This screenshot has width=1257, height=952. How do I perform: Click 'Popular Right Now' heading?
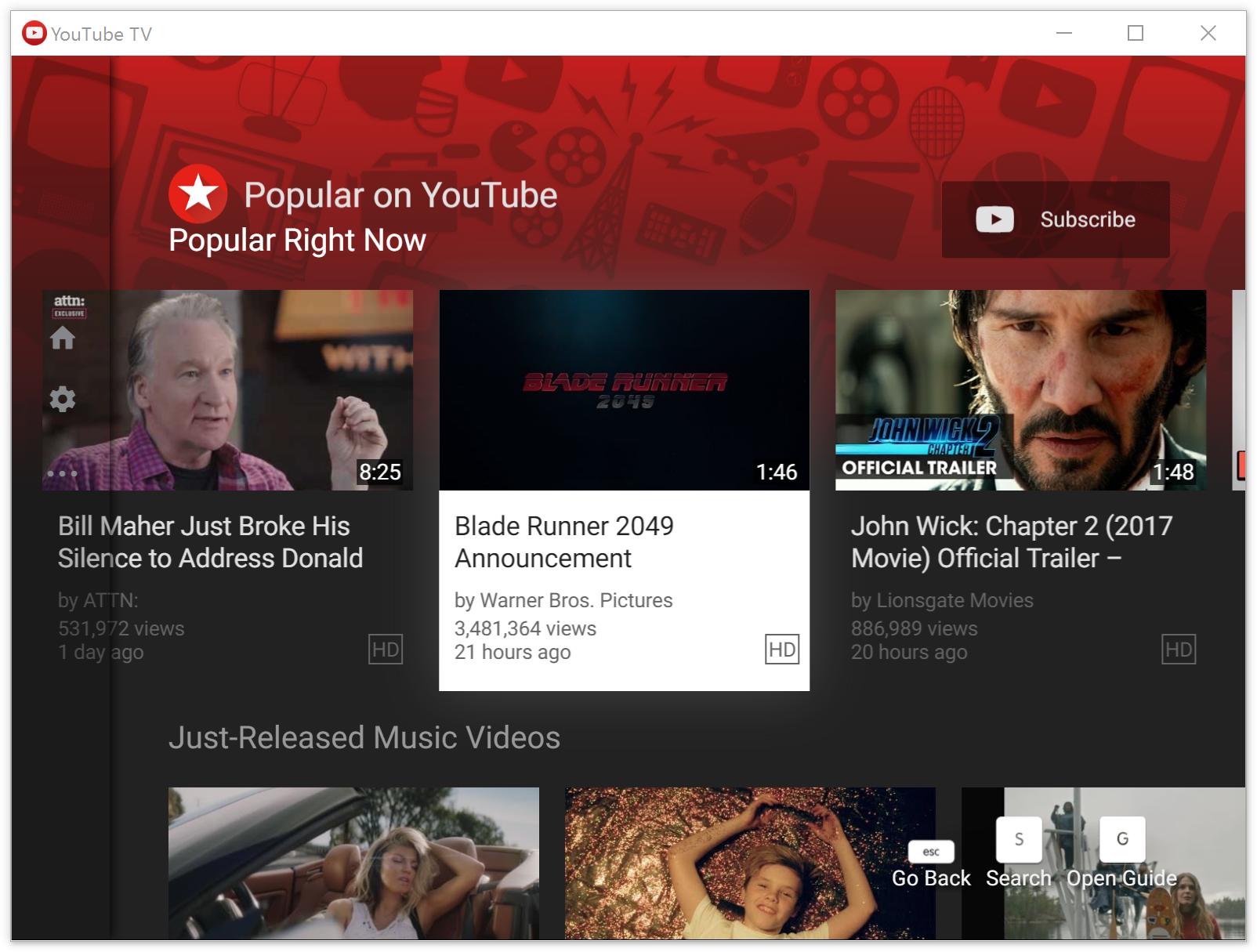point(297,241)
